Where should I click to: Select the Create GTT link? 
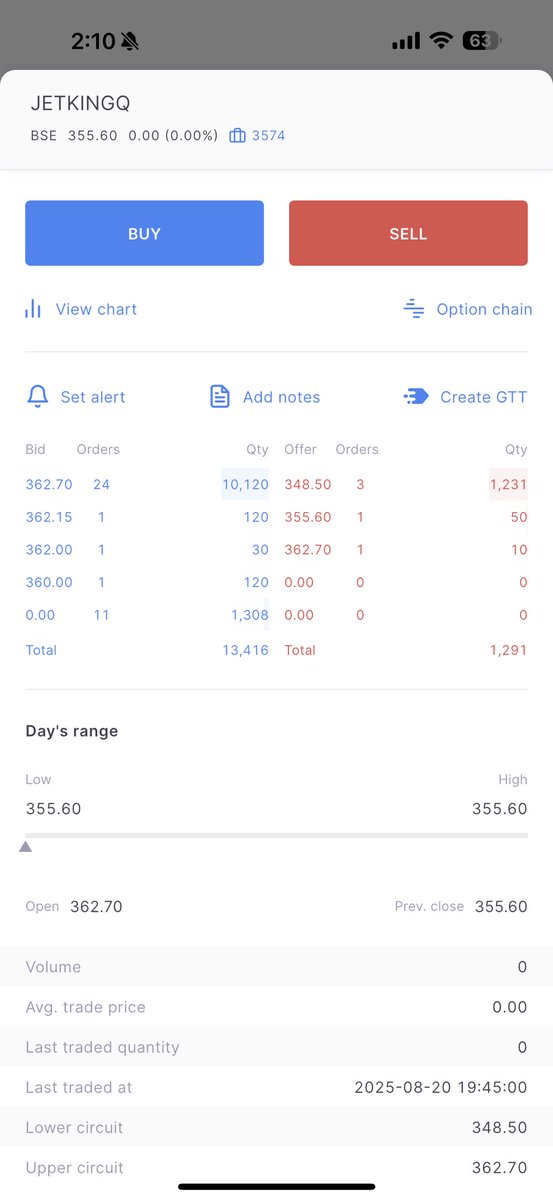[483, 397]
